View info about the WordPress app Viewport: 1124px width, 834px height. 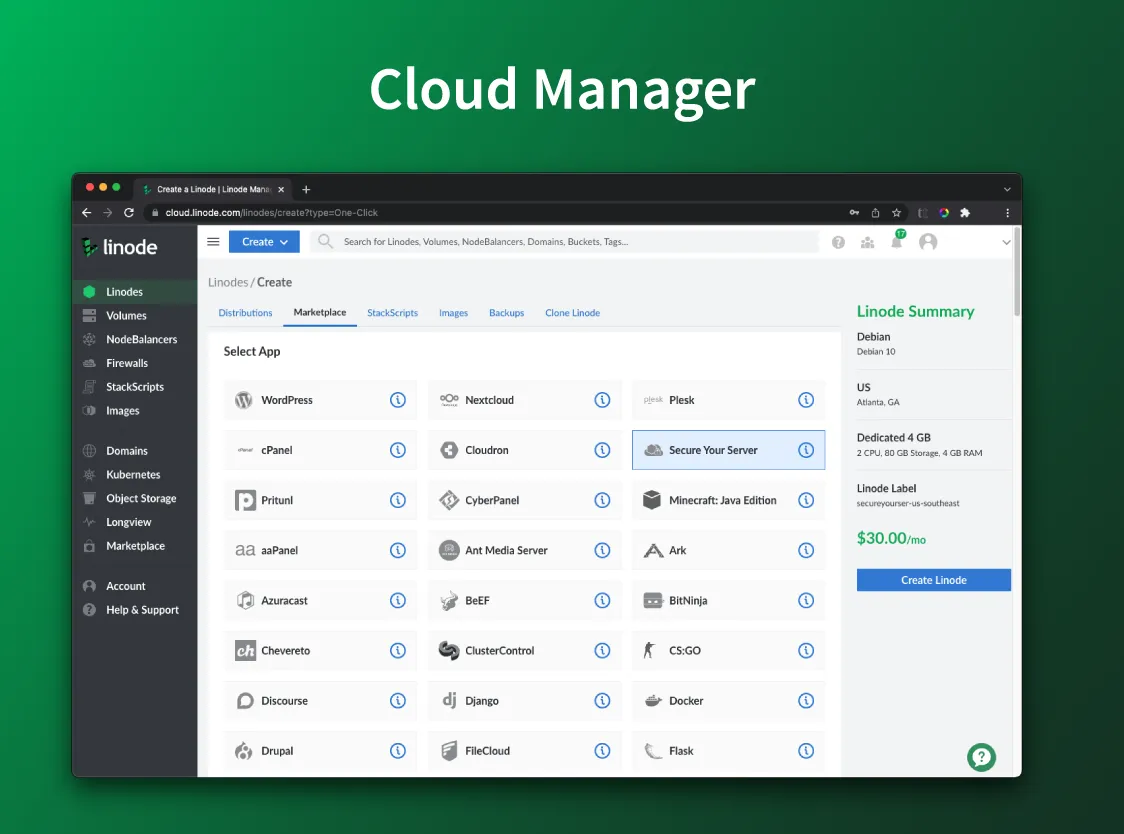pos(399,399)
